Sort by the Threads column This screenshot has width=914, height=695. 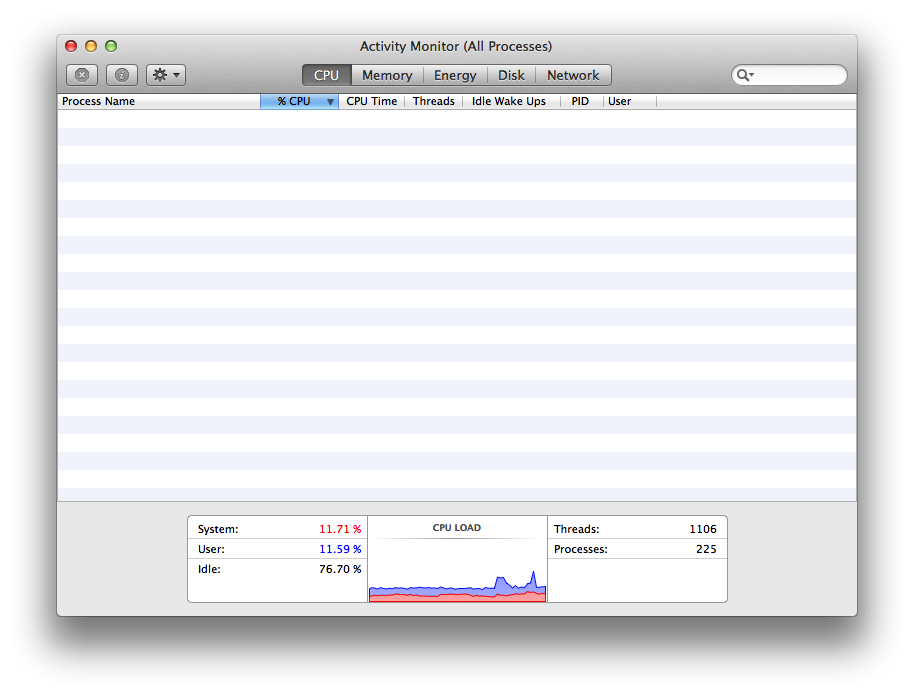433,101
